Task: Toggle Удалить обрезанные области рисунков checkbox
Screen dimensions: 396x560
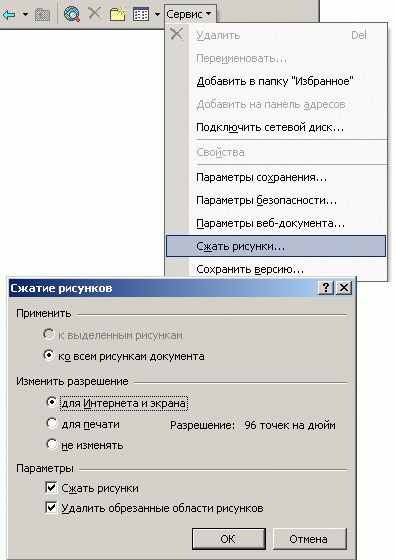Action: pyautogui.click(x=51, y=508)
